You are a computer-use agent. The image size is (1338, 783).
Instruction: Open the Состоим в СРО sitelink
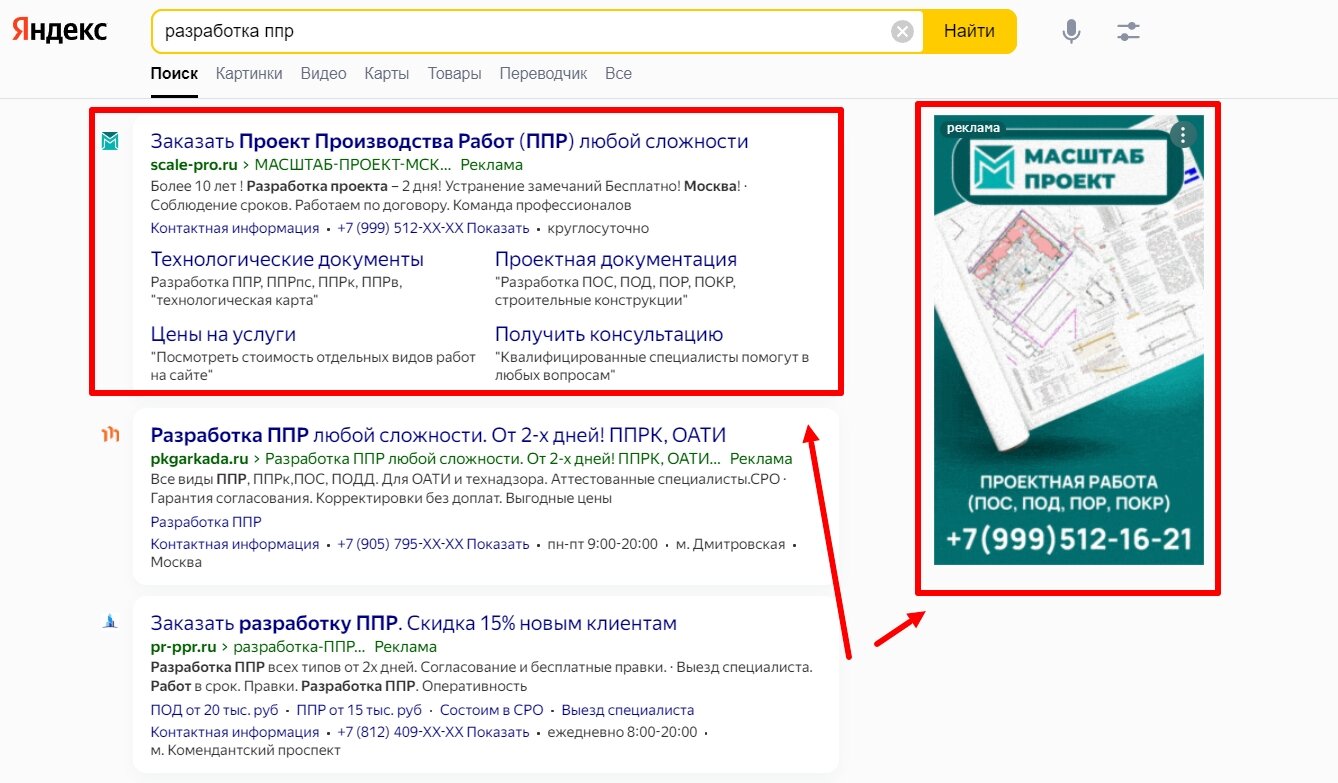pyautogui.click(x=492, y=710)
